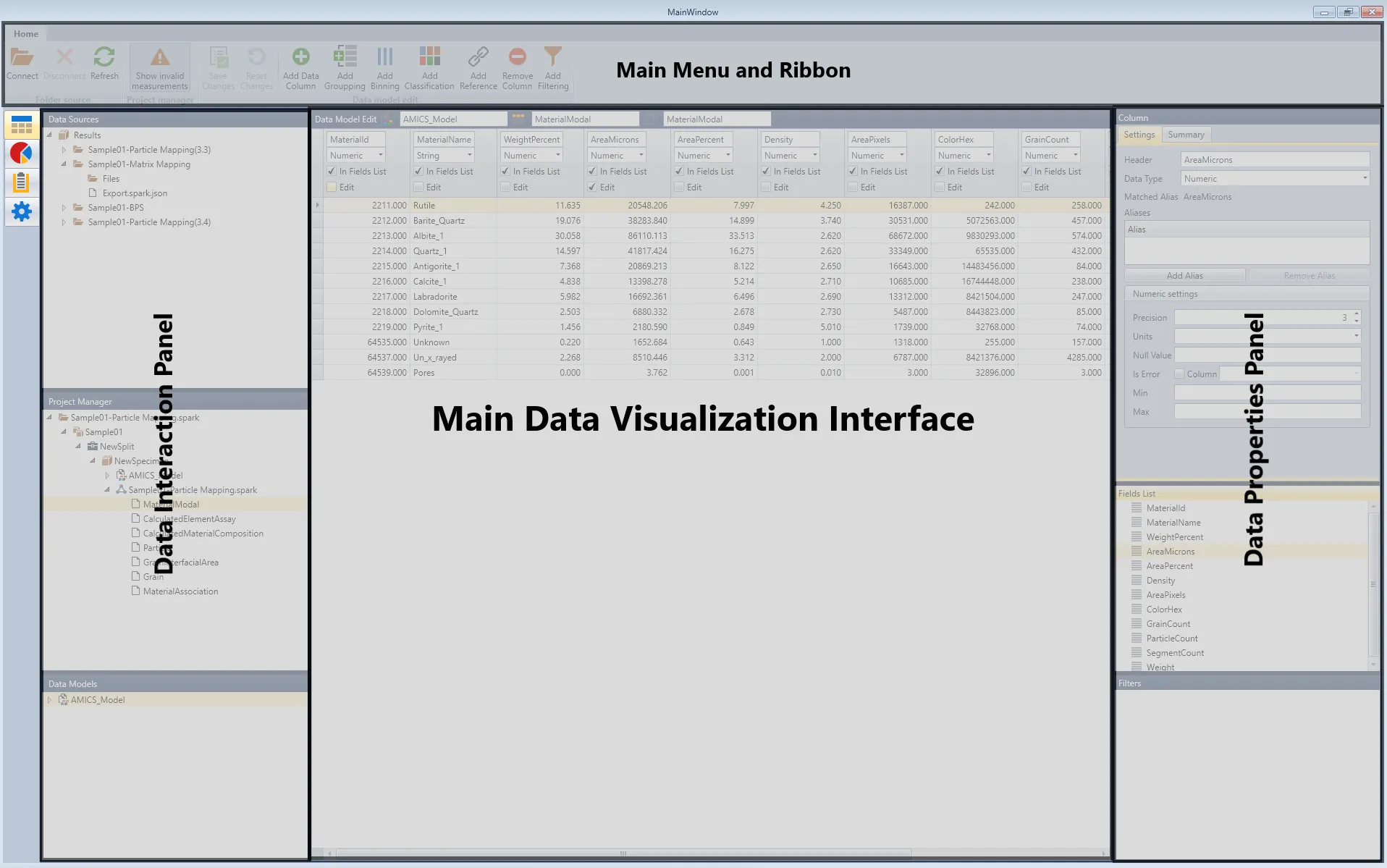The height and width of the screenshot is (868, 1387).
Task: Toggle the Is Error checkbox
Action: 1179,374
